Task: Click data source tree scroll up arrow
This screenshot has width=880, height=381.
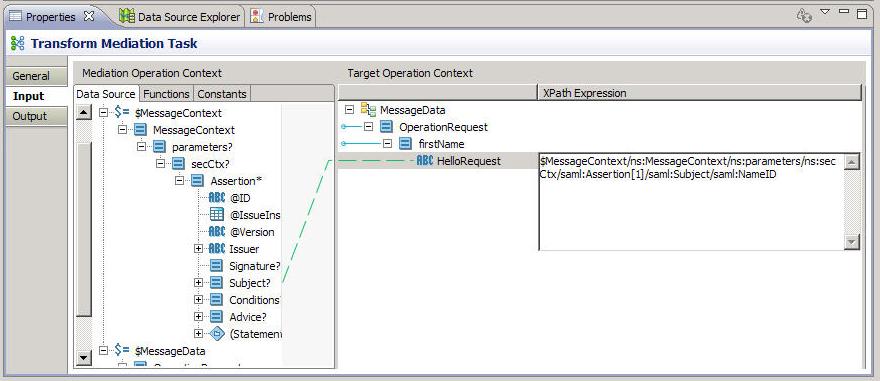Action: pyautogui.click(x=84, y=113)
